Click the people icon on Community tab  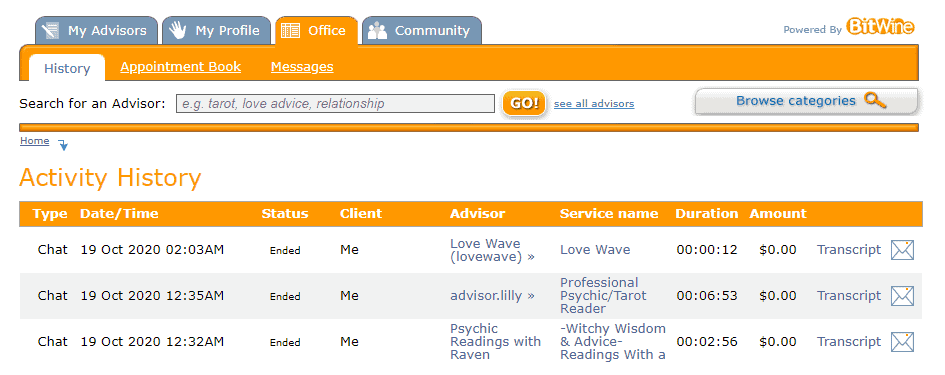point(377,31)
